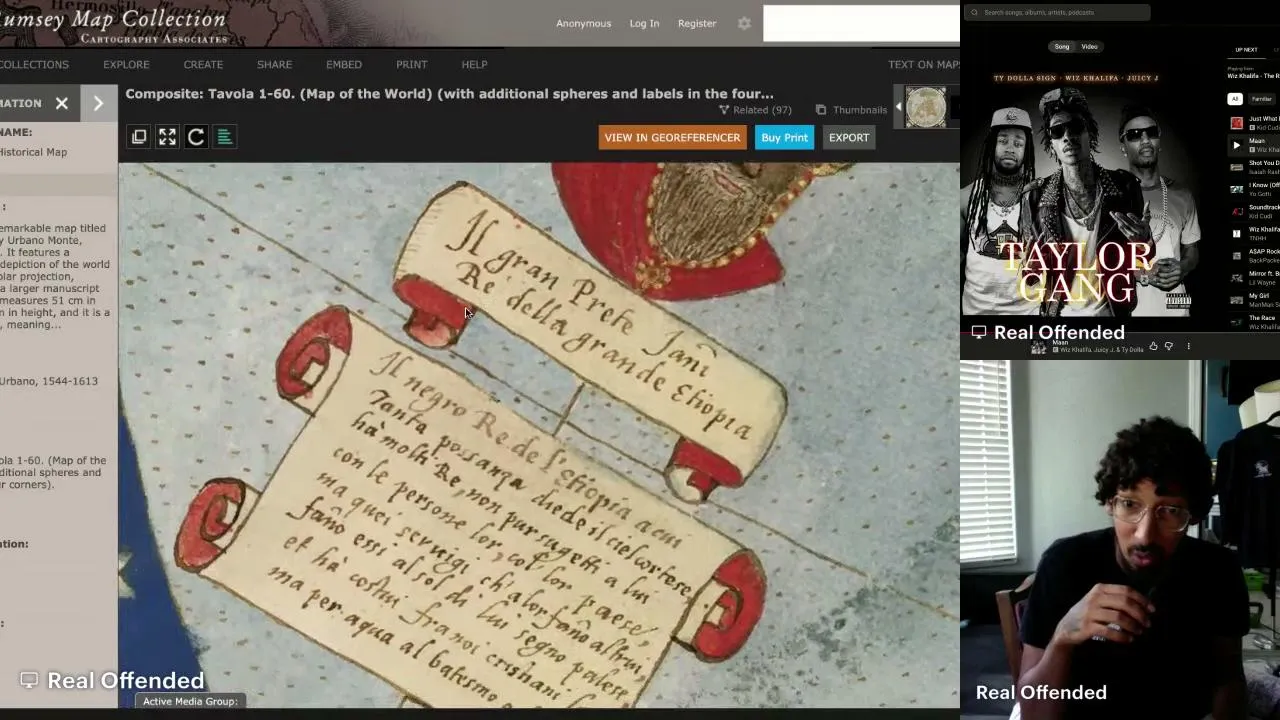Open the EXPLORE menu

point(126,65)
